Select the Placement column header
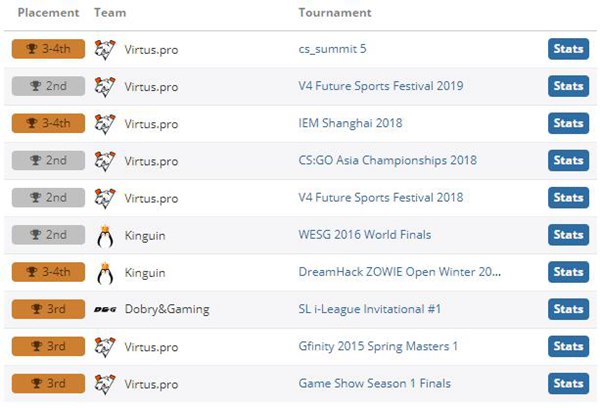The height and width of the screenshot is (408, 600). pos(49,13)
